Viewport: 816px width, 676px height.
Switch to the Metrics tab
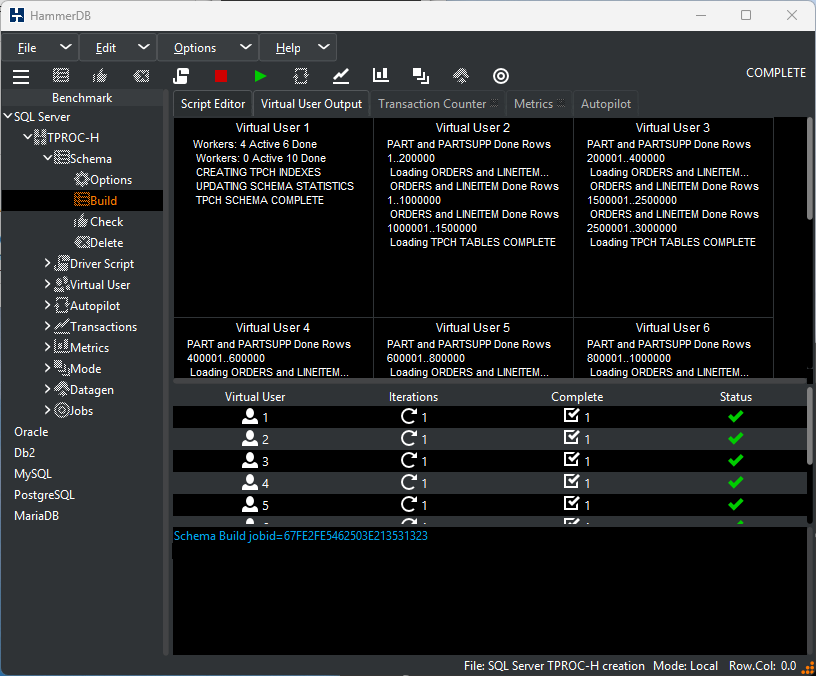point(539,104)
